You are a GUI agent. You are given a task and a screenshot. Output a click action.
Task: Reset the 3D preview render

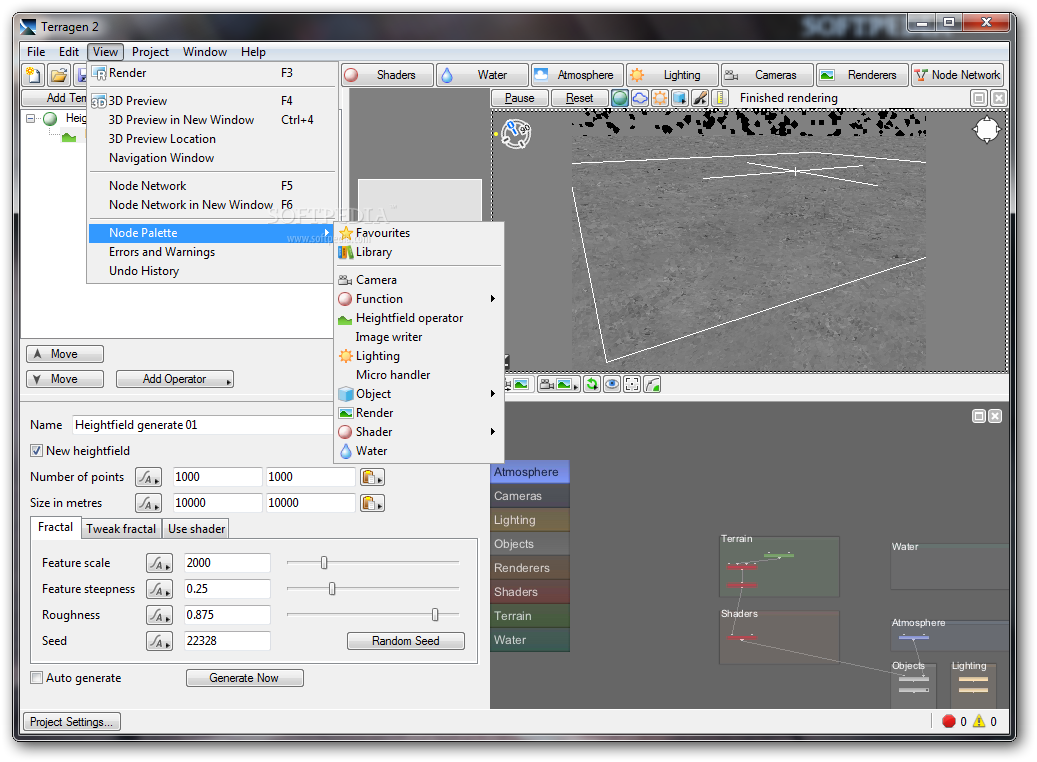579,98
